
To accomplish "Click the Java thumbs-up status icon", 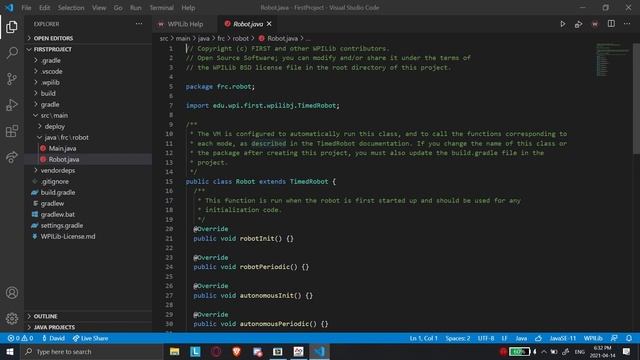I will pyautogui.click(x=538, y=338).
